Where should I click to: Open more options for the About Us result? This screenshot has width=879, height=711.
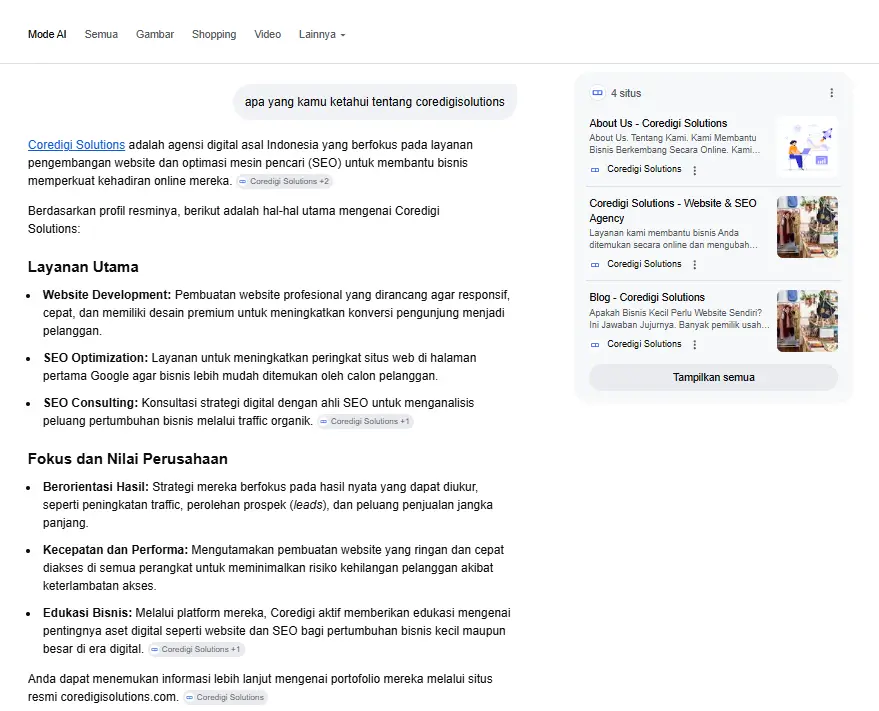coord(695,170)
